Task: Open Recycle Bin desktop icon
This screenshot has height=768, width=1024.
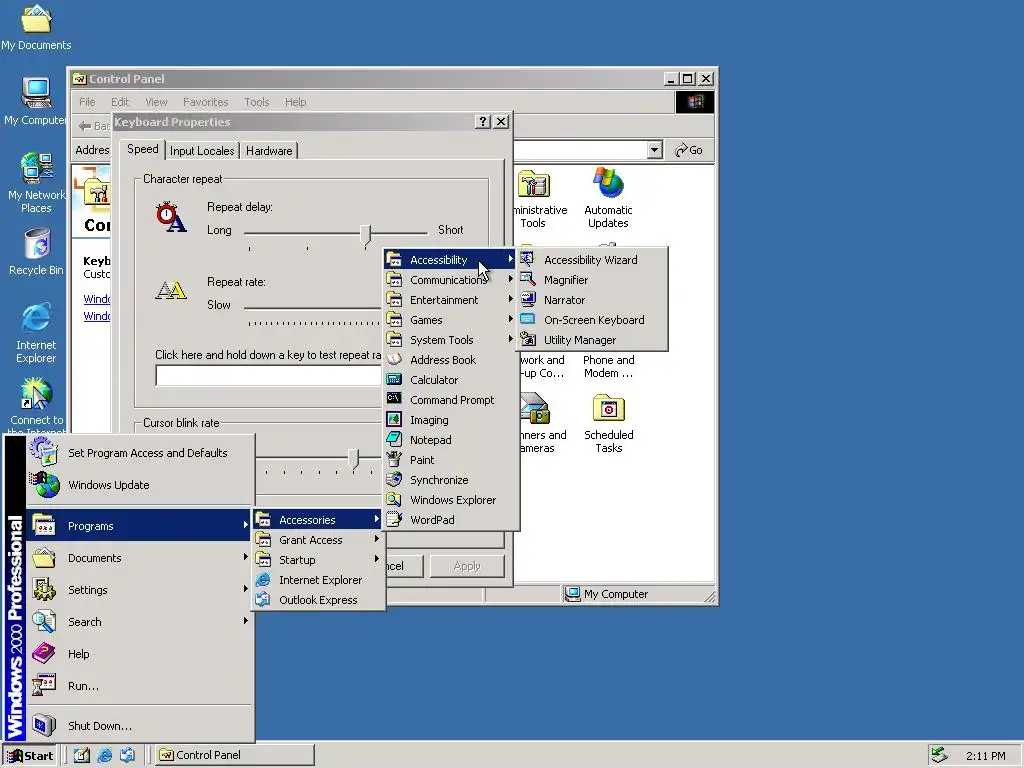Action: pyautogui.click(x=36, y=252)
